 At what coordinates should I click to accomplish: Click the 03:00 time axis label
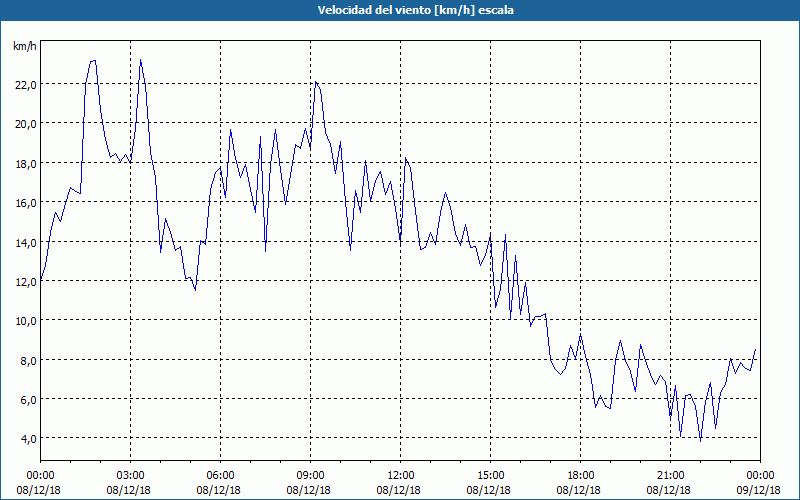(131, 476)
